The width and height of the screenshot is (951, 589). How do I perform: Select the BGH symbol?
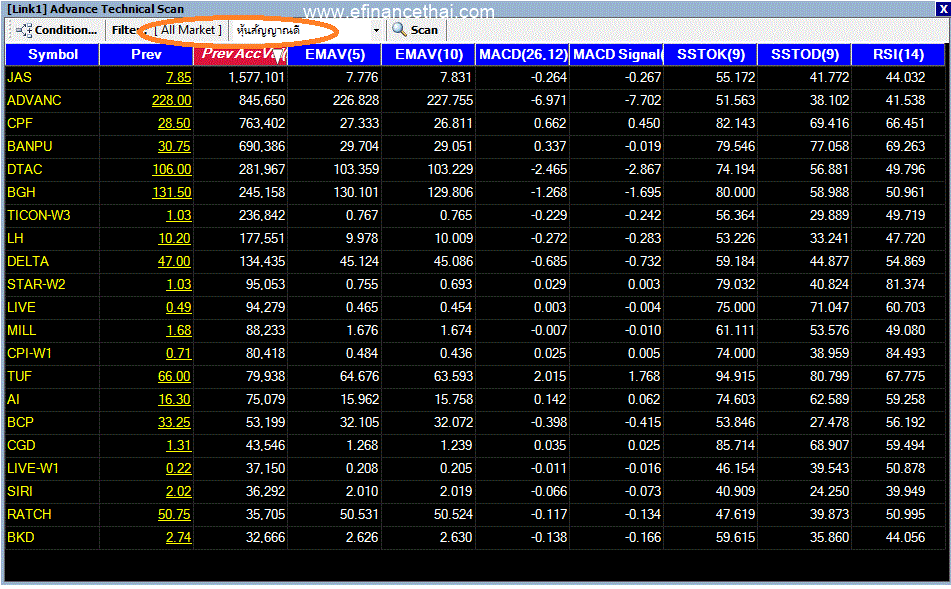coord(21,193)
